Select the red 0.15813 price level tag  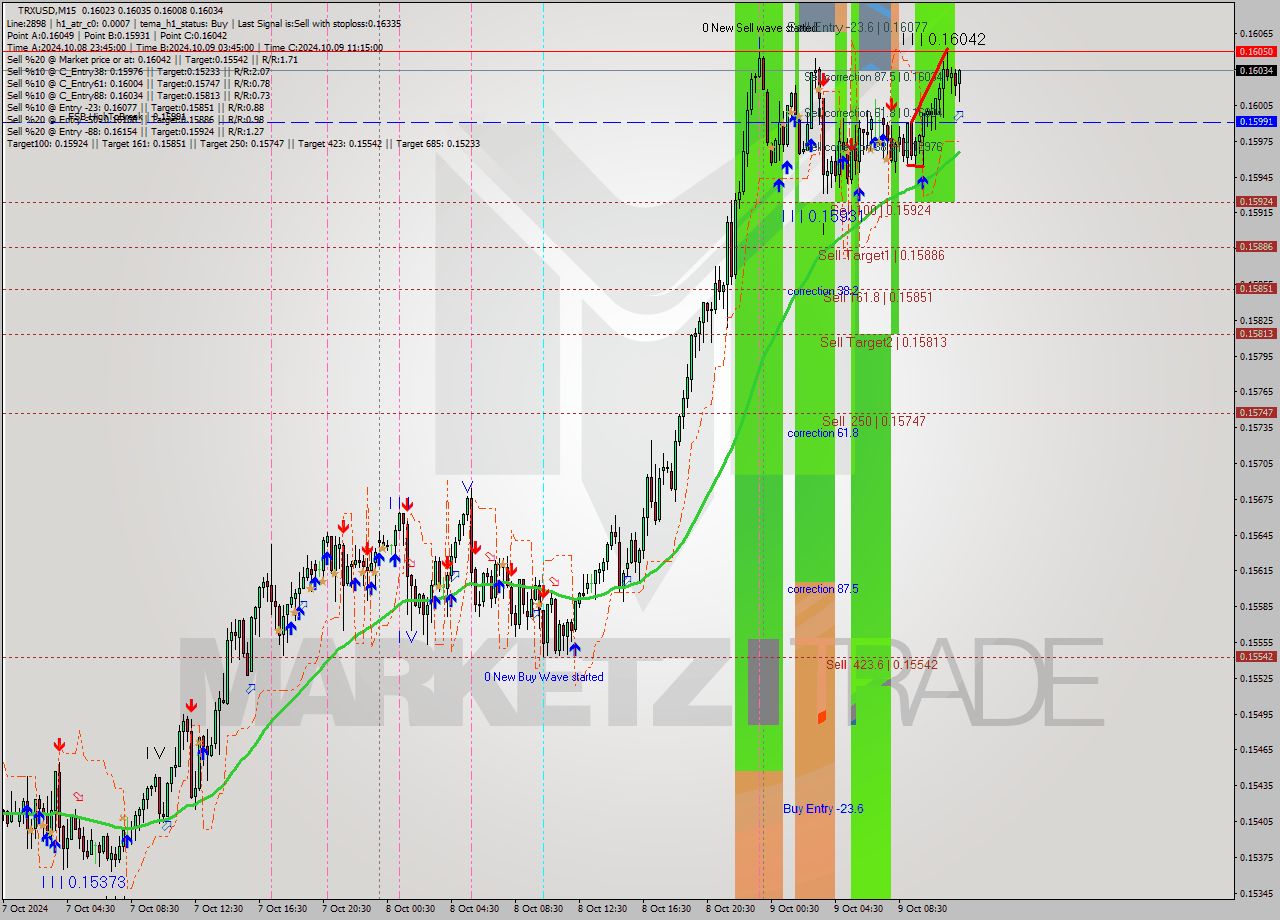(x=1256, y=333)
